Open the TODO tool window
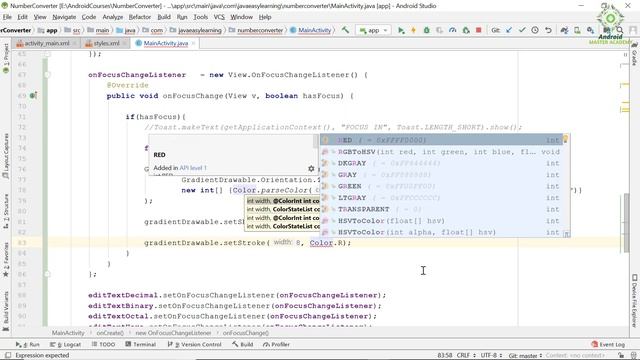640x360 pixels. (x=103, y=344)
